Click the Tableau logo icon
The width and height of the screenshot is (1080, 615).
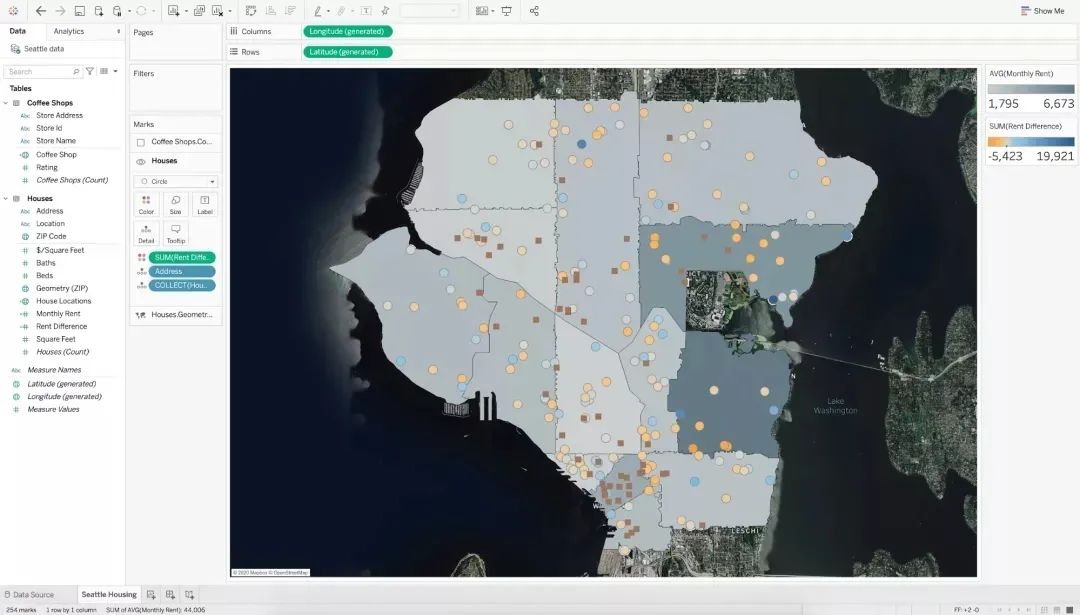click(13, 11)
